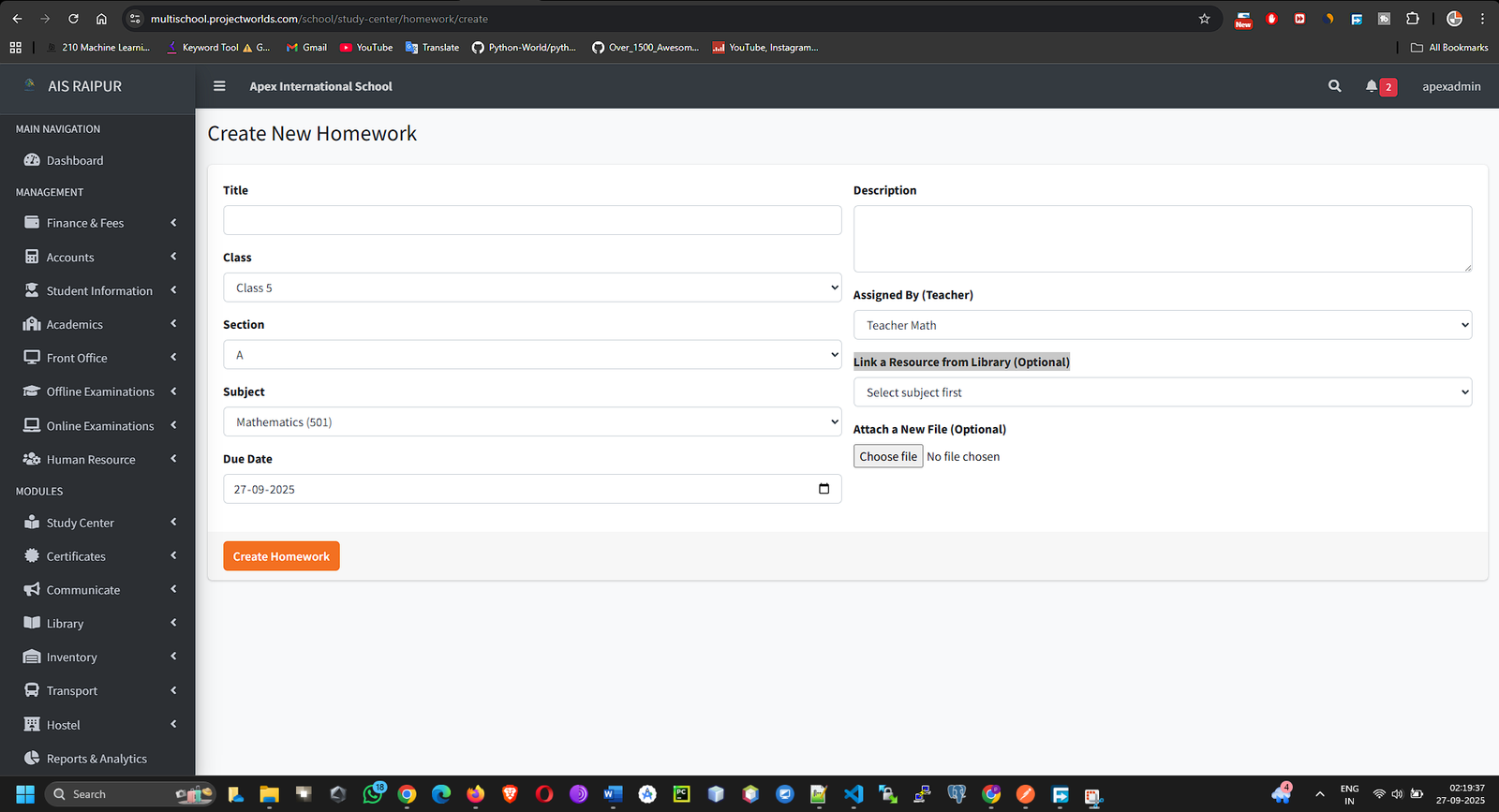Viewport: 1499px width, 812px height.
Task: Click the Transport bus icon
Action: [x=32, y=690]
